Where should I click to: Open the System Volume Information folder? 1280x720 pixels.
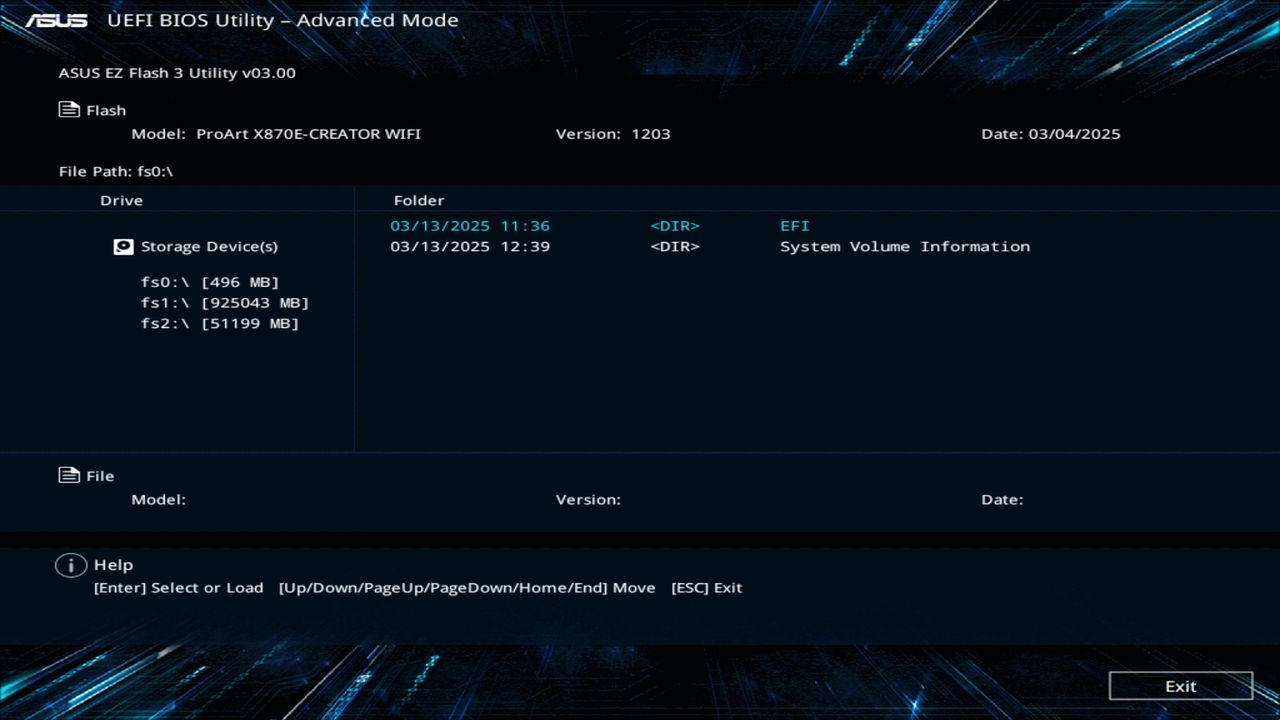(x=905, y=246)
